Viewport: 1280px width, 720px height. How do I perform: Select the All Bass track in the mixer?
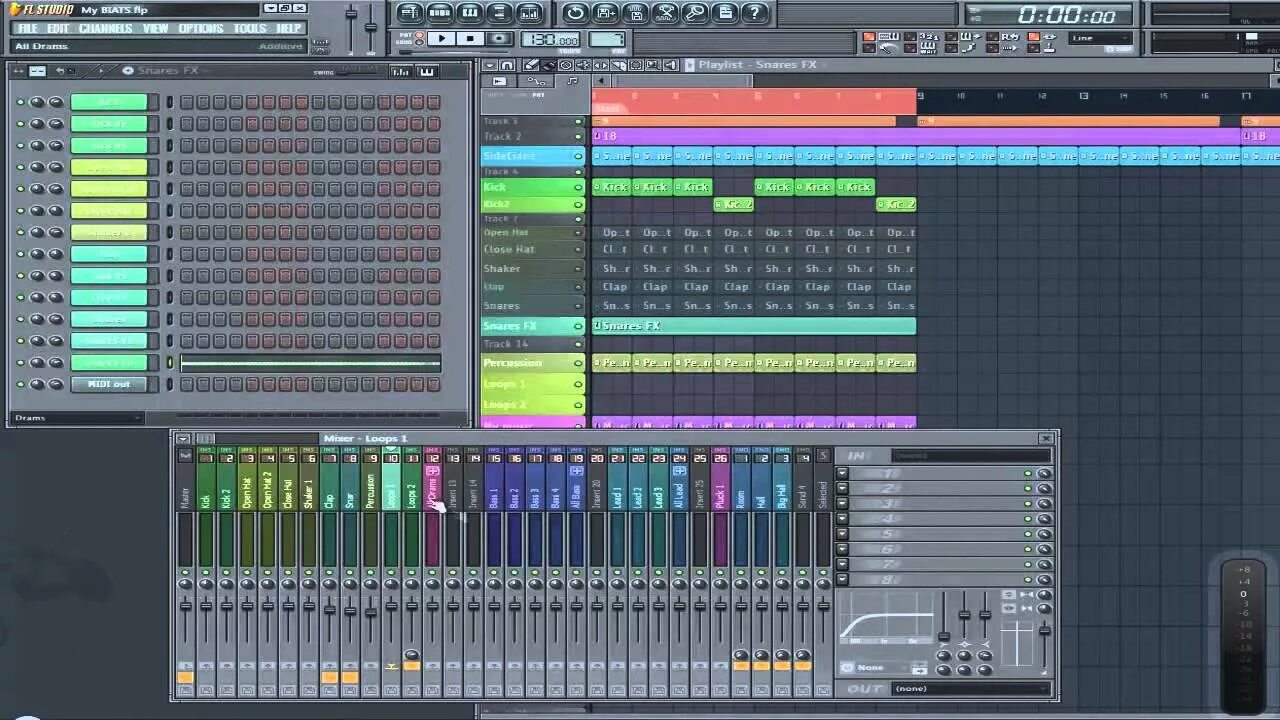(x=576, y=493)
